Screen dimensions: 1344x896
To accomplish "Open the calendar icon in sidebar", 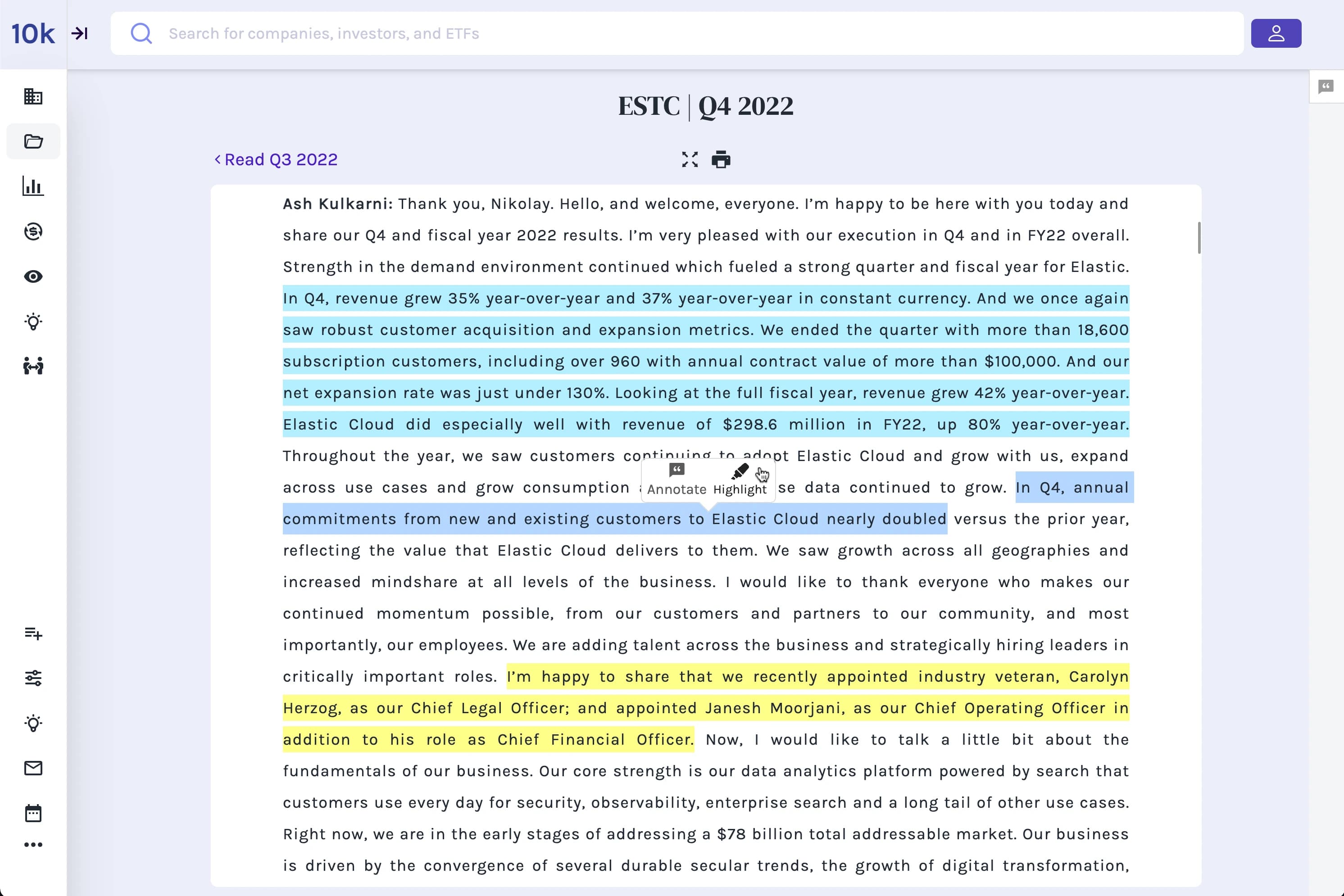I will point(33,813).
